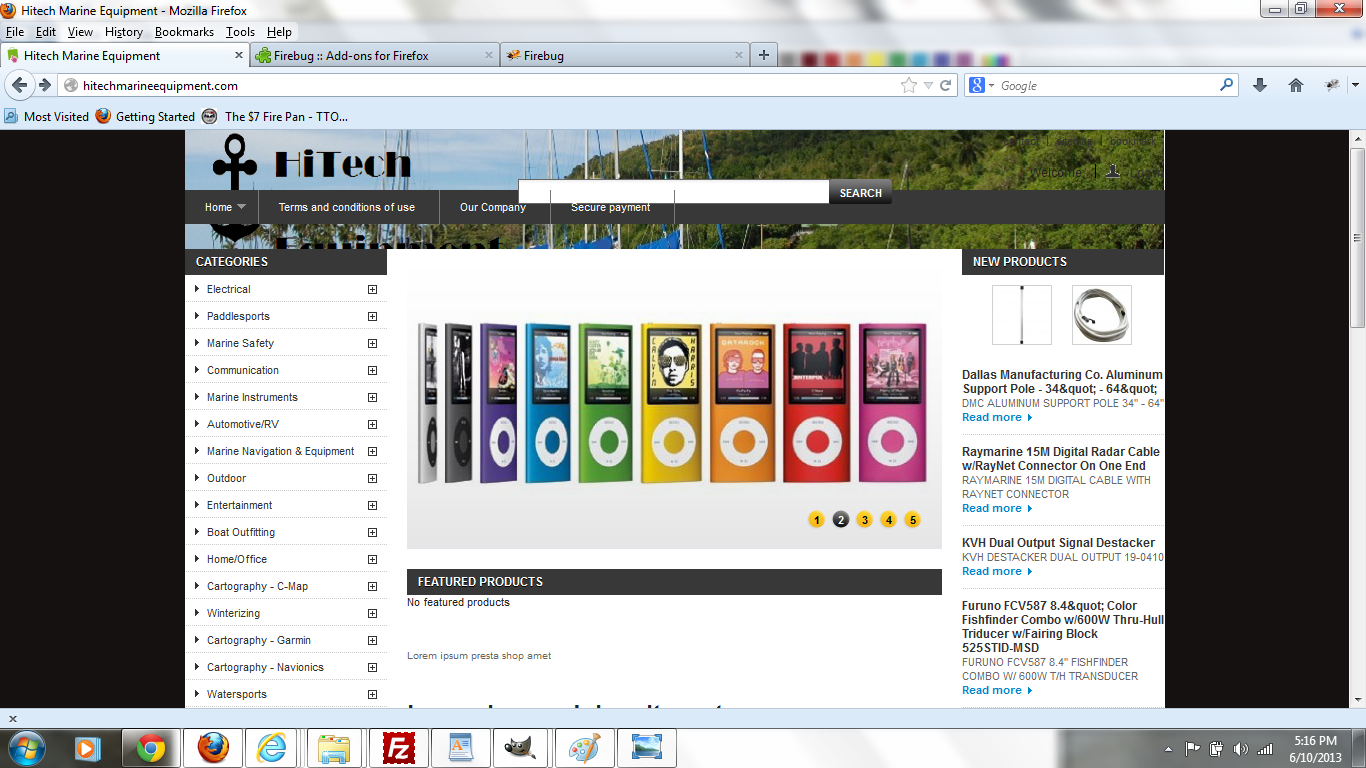Open the document editor taskbar icon

[461, 747]
